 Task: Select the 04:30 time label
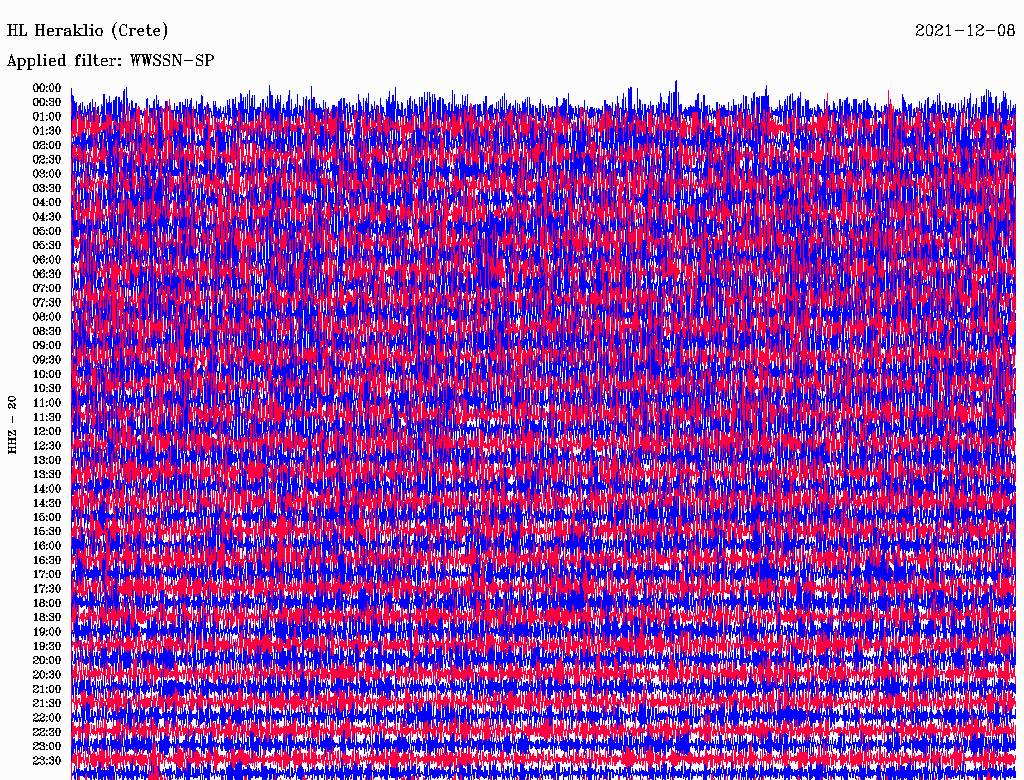click(46, 217)
